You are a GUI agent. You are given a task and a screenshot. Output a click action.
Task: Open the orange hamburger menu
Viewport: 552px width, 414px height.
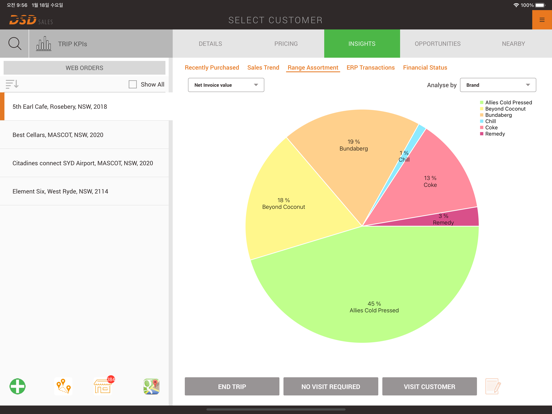[x=542, y=20]
